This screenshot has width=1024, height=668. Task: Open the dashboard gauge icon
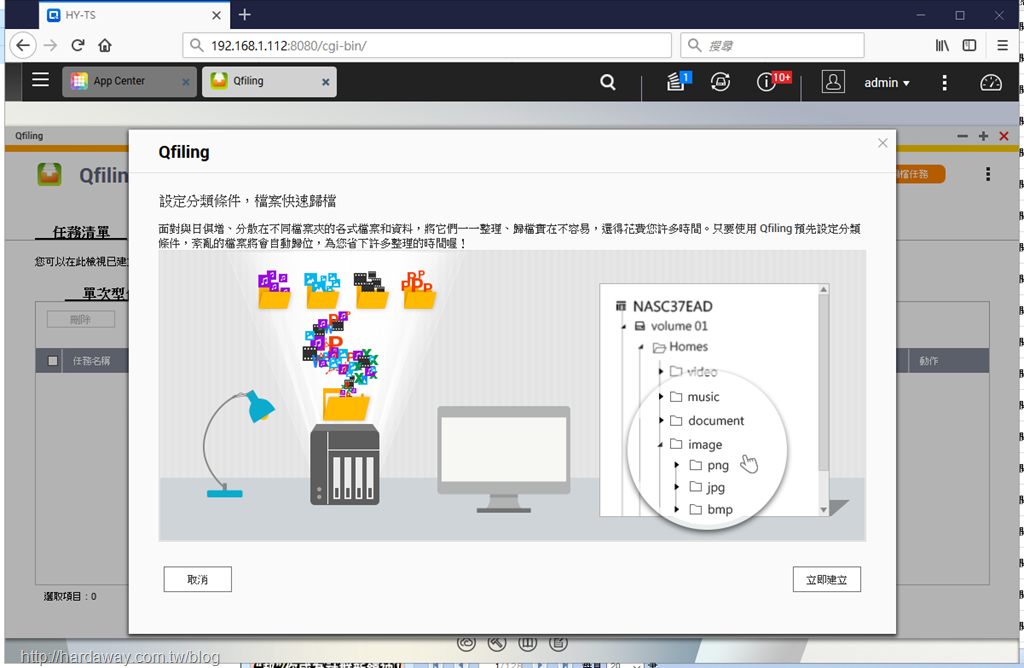pyautogui.click(x=991, y=82)
